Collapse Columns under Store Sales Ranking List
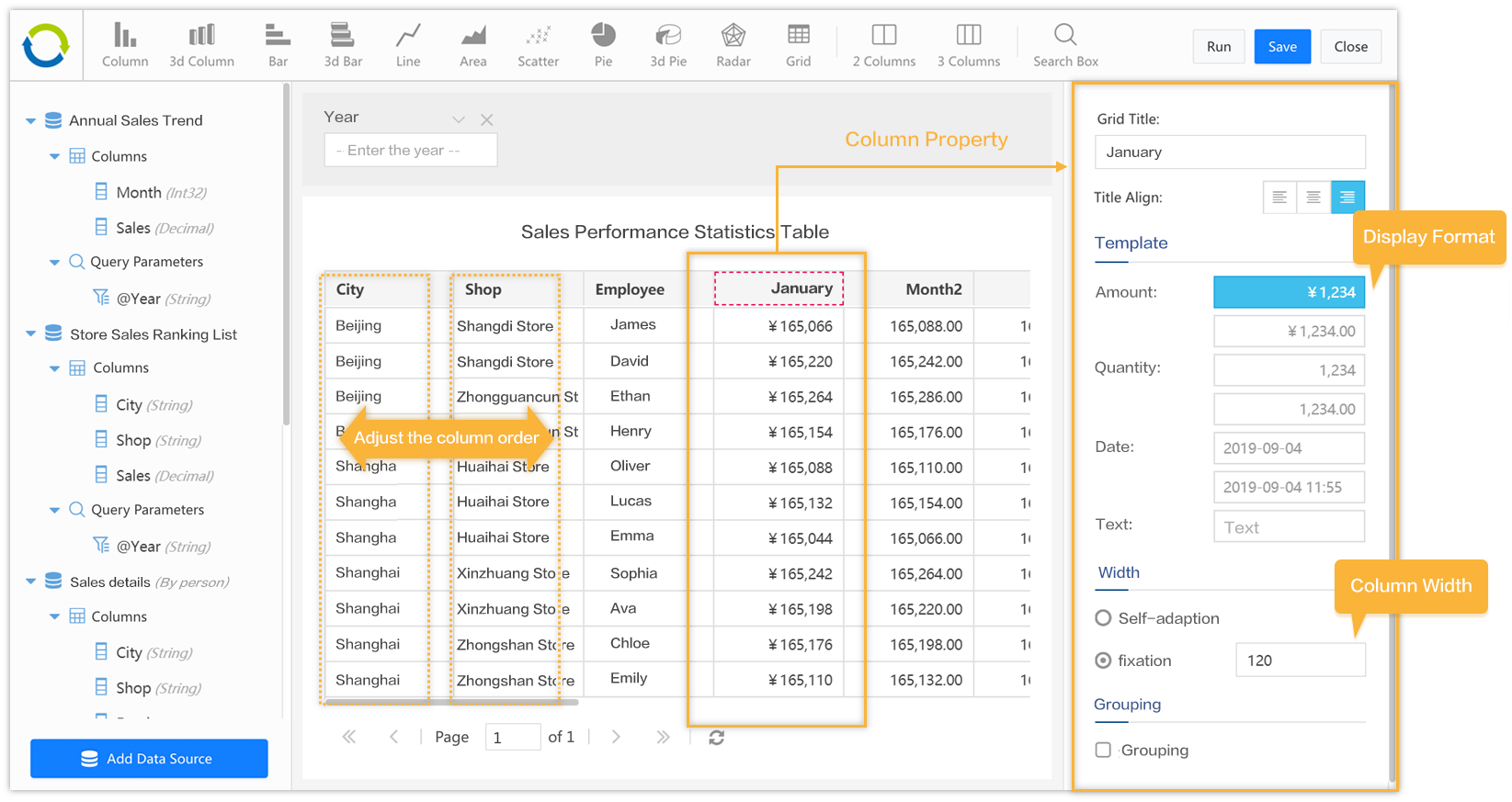 pos(54,367)
